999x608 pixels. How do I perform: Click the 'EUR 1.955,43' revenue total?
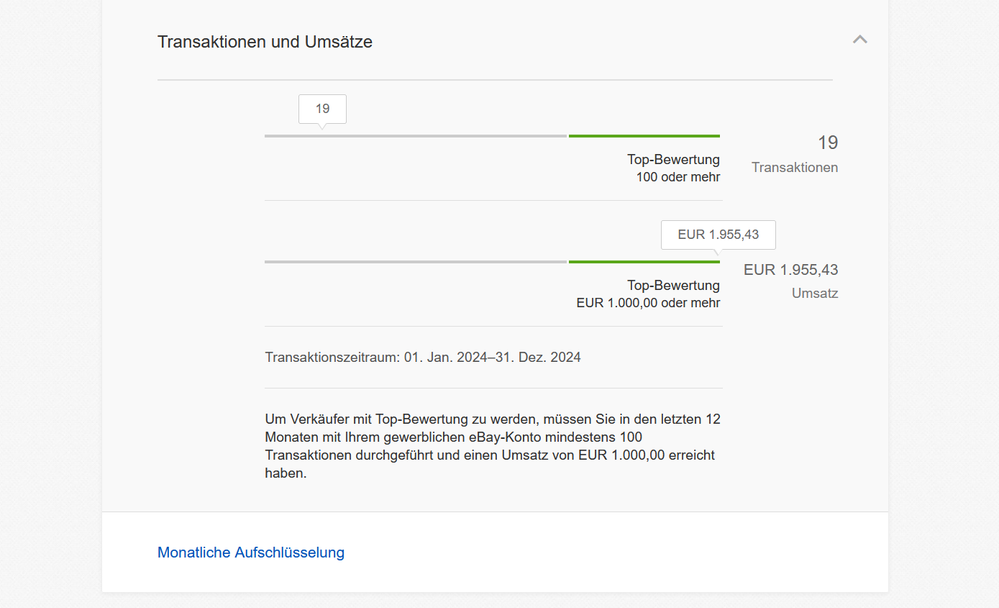pos(790,269)
